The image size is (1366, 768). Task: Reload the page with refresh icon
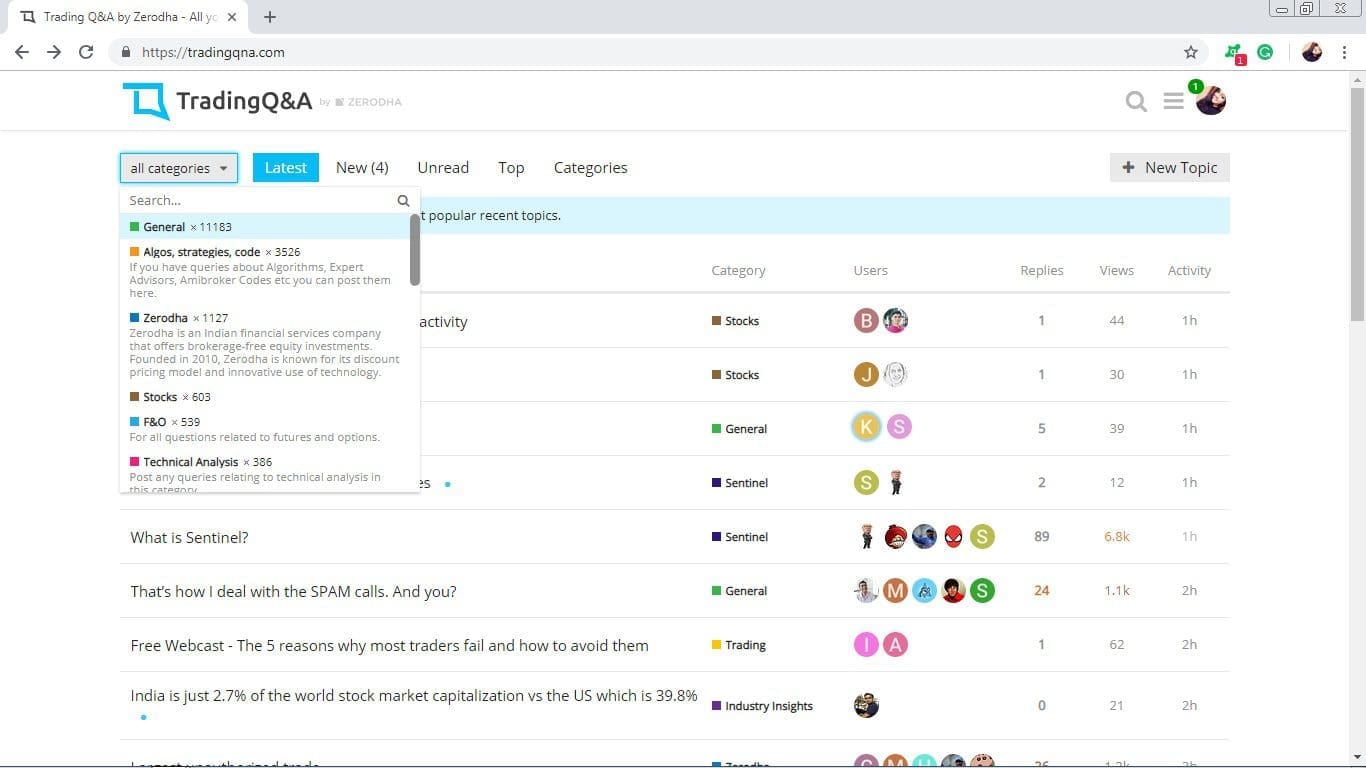[x=86, y=52]
